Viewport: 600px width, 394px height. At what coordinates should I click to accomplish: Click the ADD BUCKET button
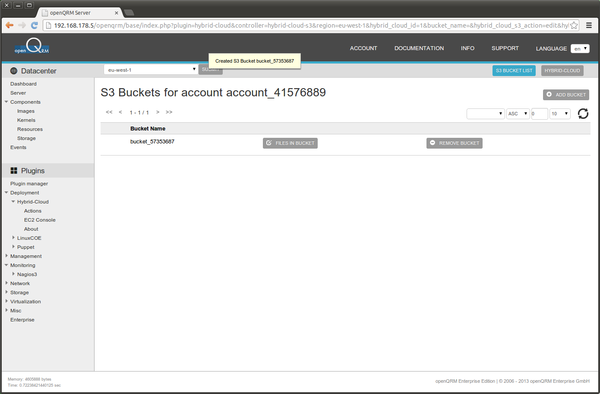tap(566, 94)
